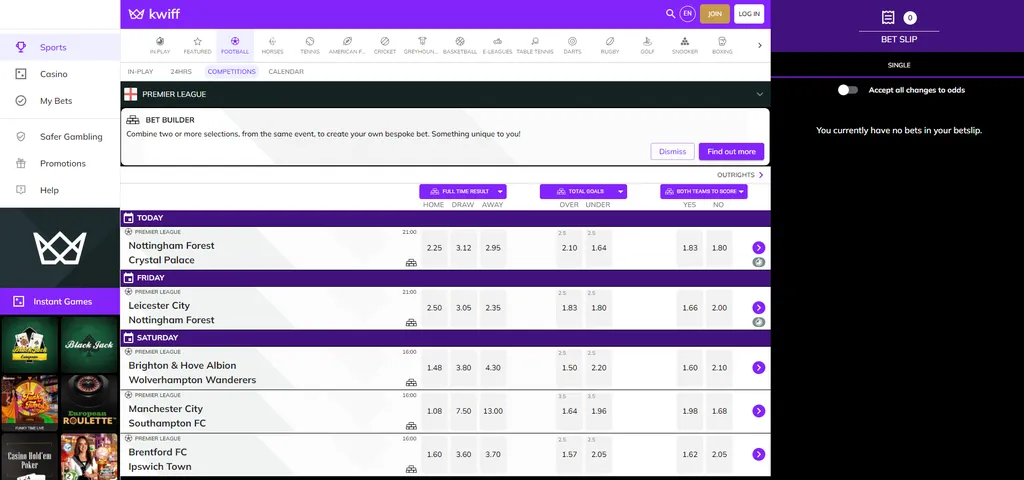Show more sports with right arrow

[760, 45]
